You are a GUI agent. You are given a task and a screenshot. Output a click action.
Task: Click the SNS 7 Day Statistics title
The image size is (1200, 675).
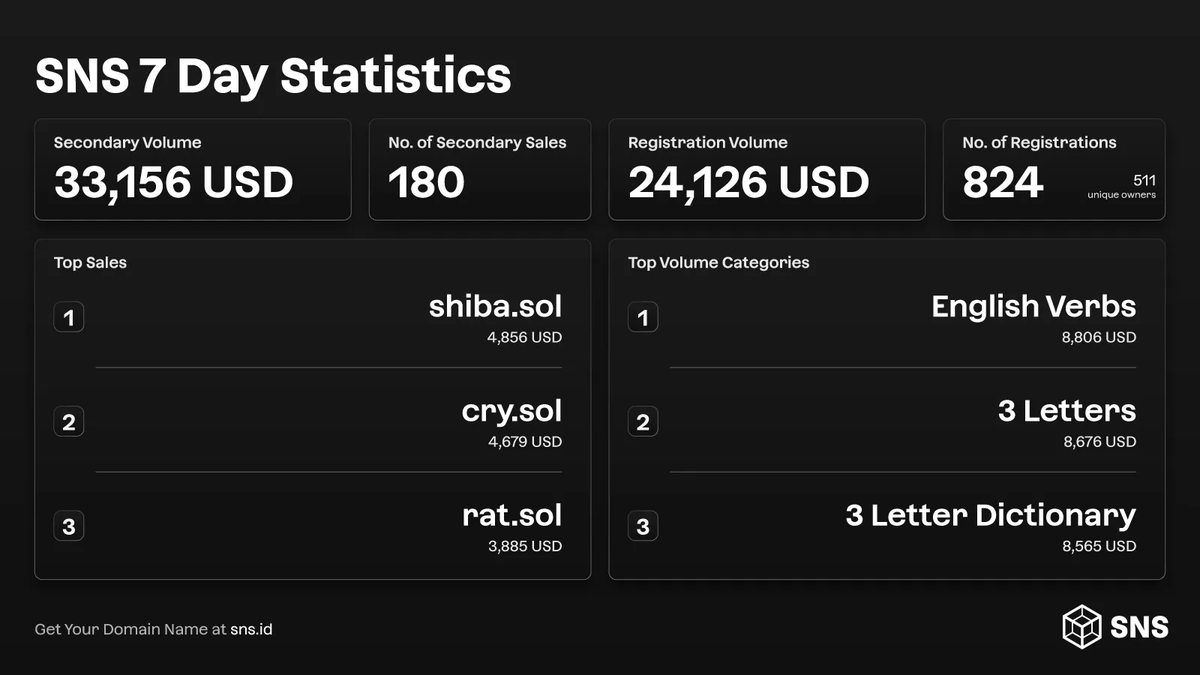[x=273, y=76]
